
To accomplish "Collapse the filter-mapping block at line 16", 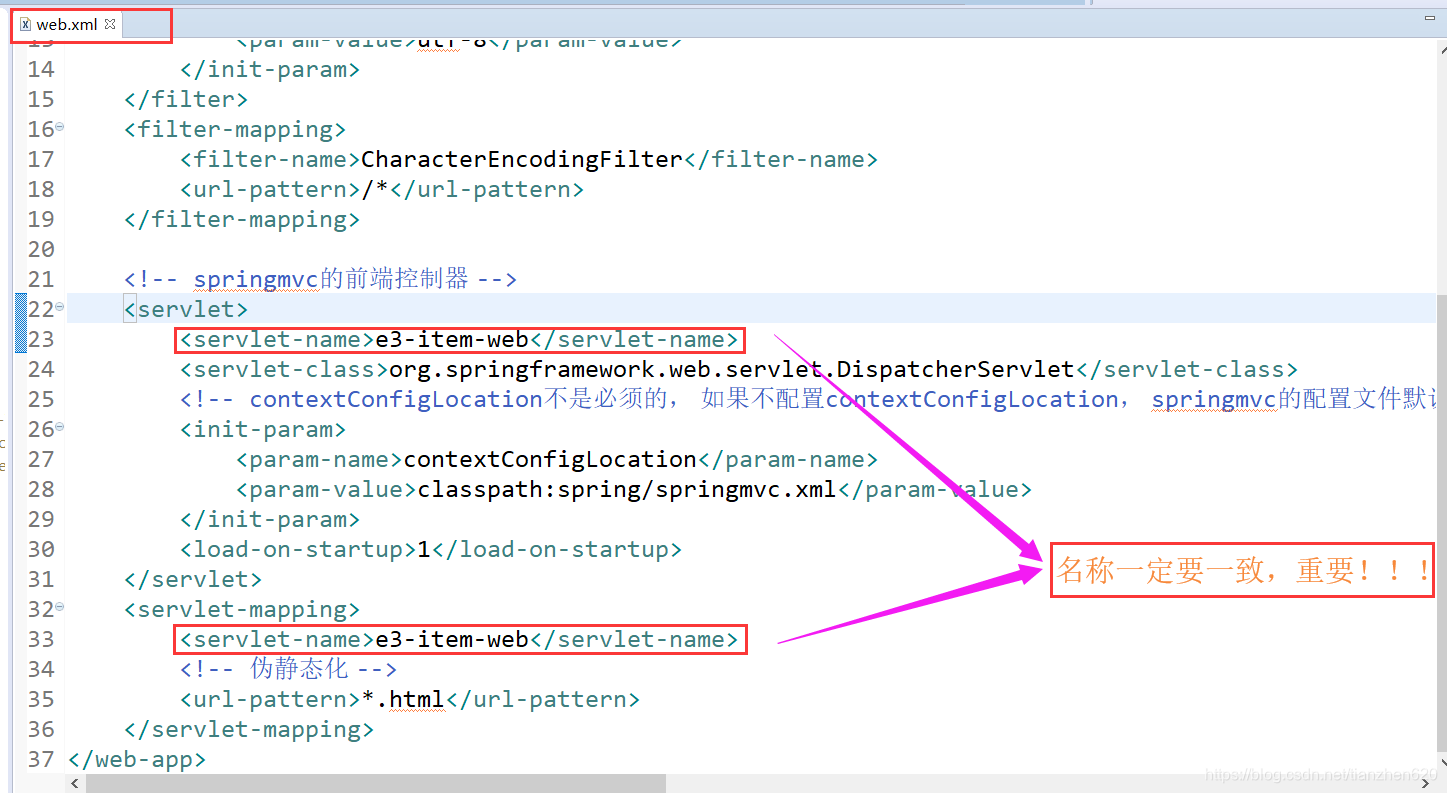I will 60,126.
